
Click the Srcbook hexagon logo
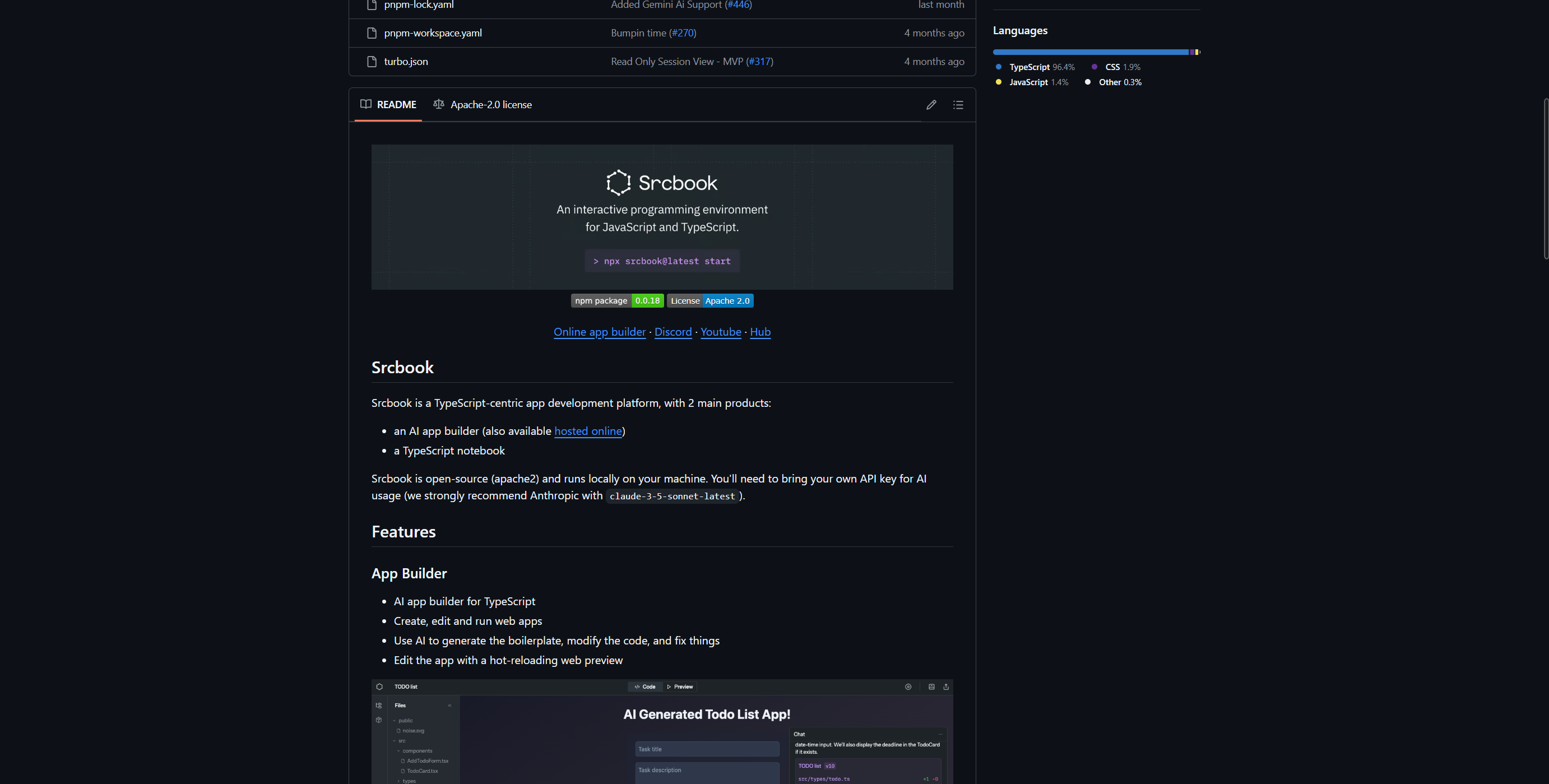click(x=618, y=183)
